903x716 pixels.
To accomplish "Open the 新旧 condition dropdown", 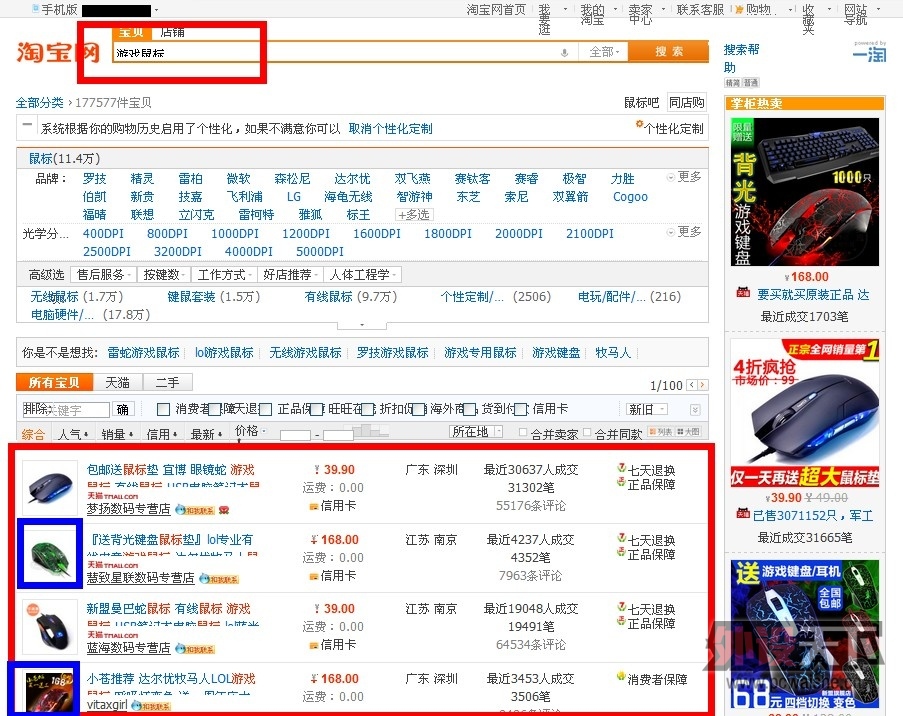I will (x=647, y=409).
